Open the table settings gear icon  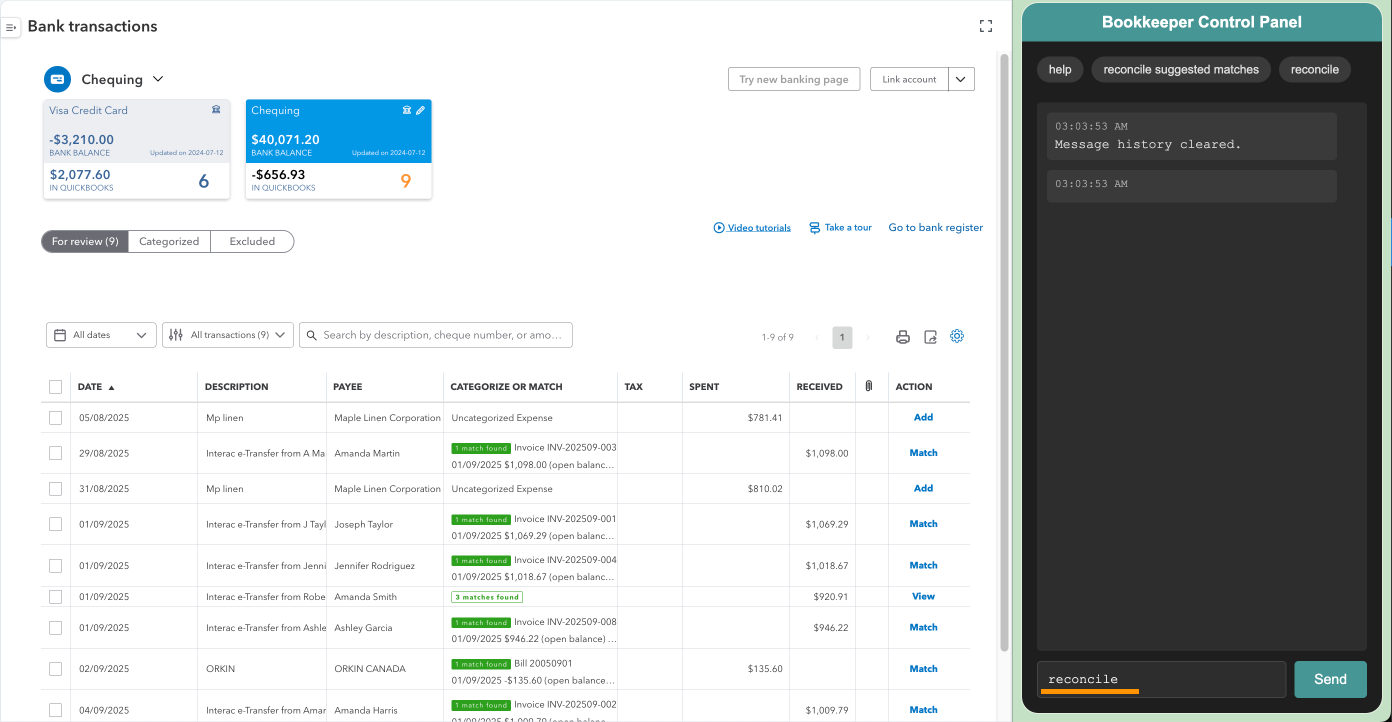(957, 336)
